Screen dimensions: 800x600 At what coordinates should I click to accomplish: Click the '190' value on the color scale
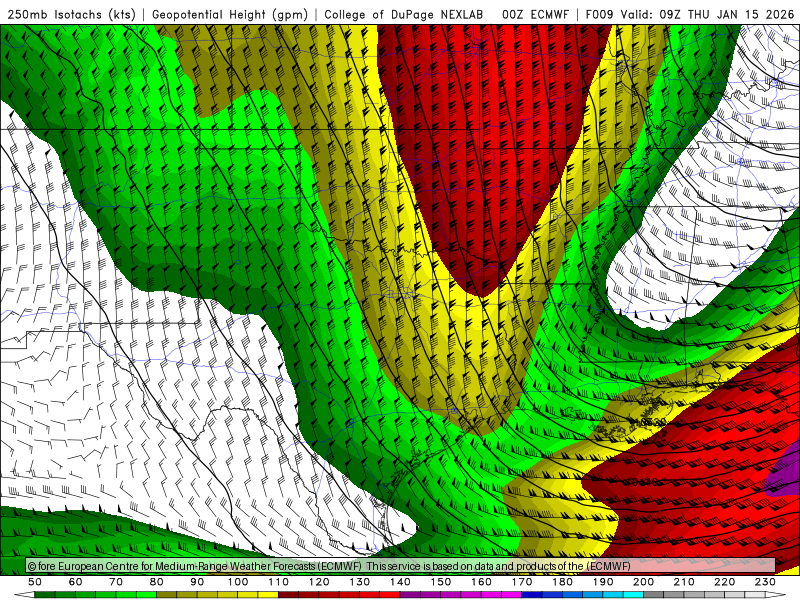pos(604,582)
